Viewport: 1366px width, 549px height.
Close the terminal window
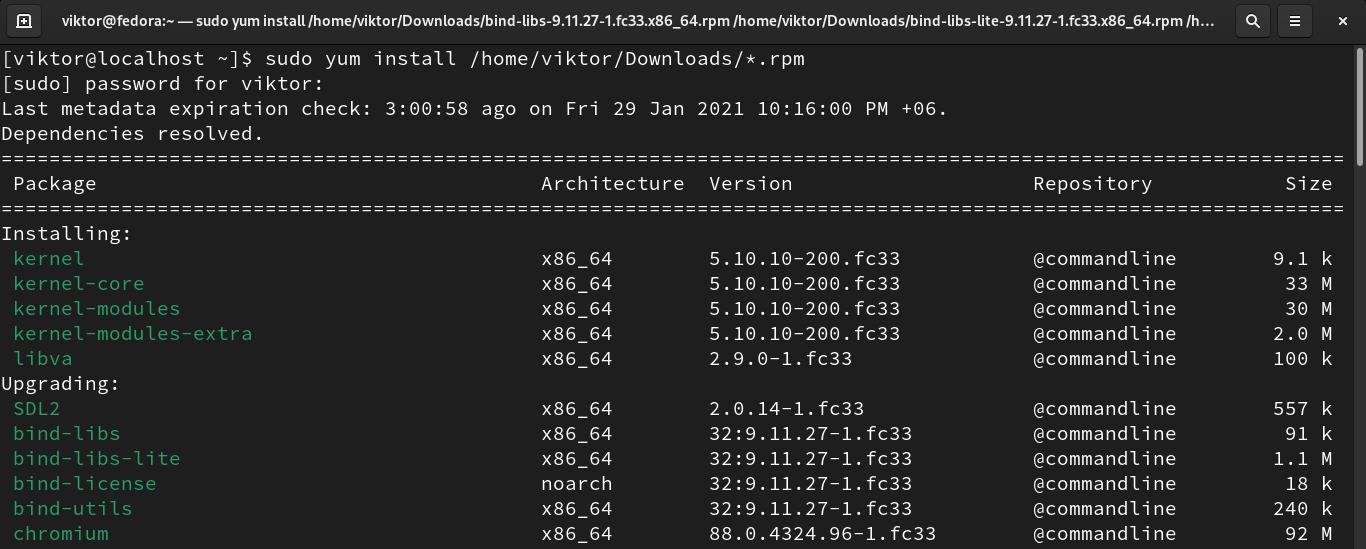(x=1343, y=20)
